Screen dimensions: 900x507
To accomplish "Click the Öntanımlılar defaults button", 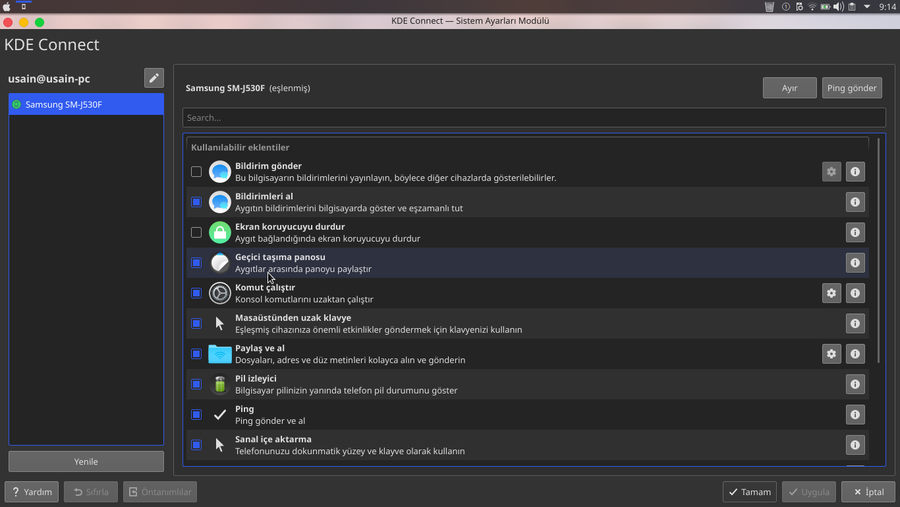I will (x=160, y=492).
